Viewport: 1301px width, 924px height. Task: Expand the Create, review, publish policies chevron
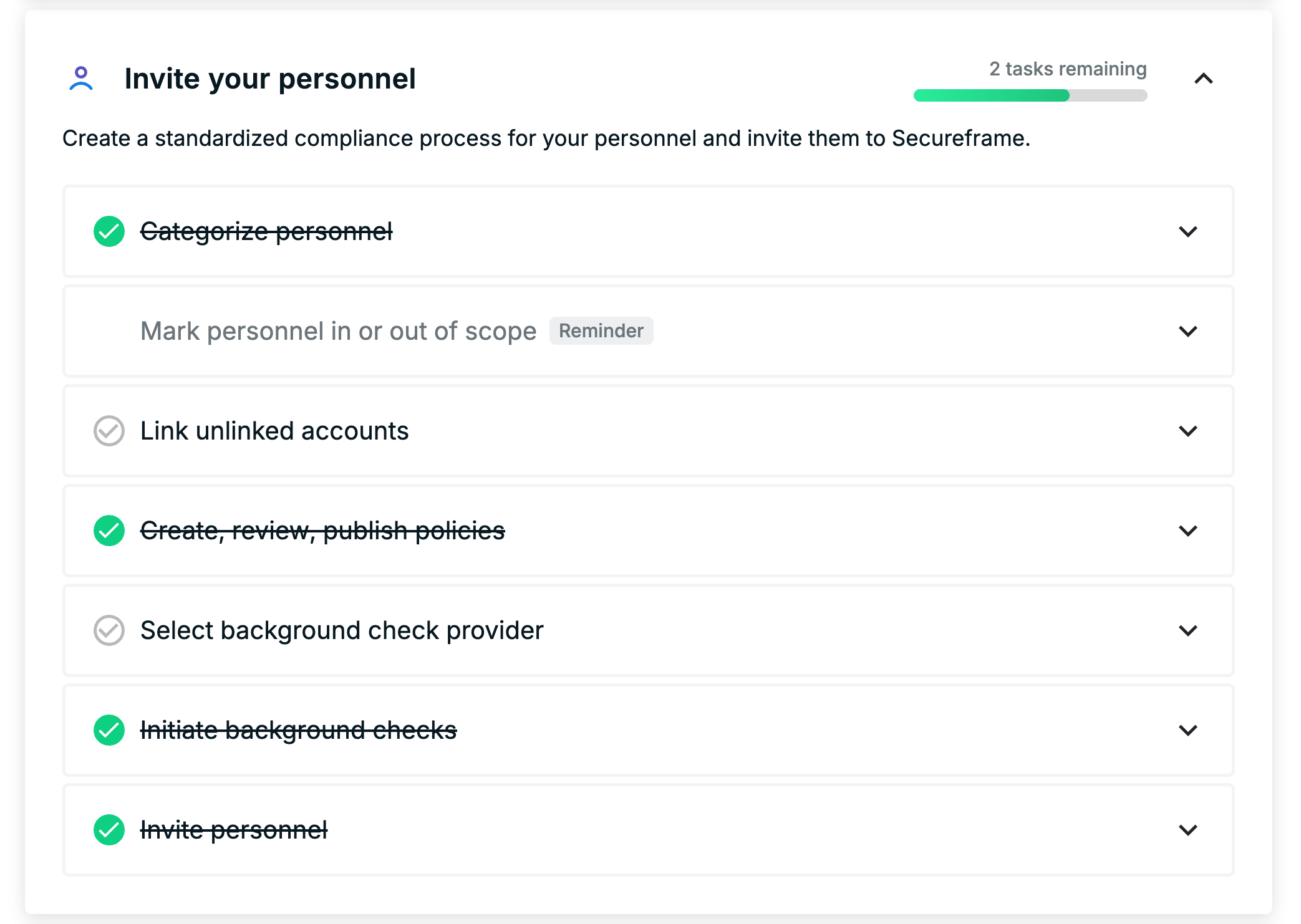[x=1188, y=531]
